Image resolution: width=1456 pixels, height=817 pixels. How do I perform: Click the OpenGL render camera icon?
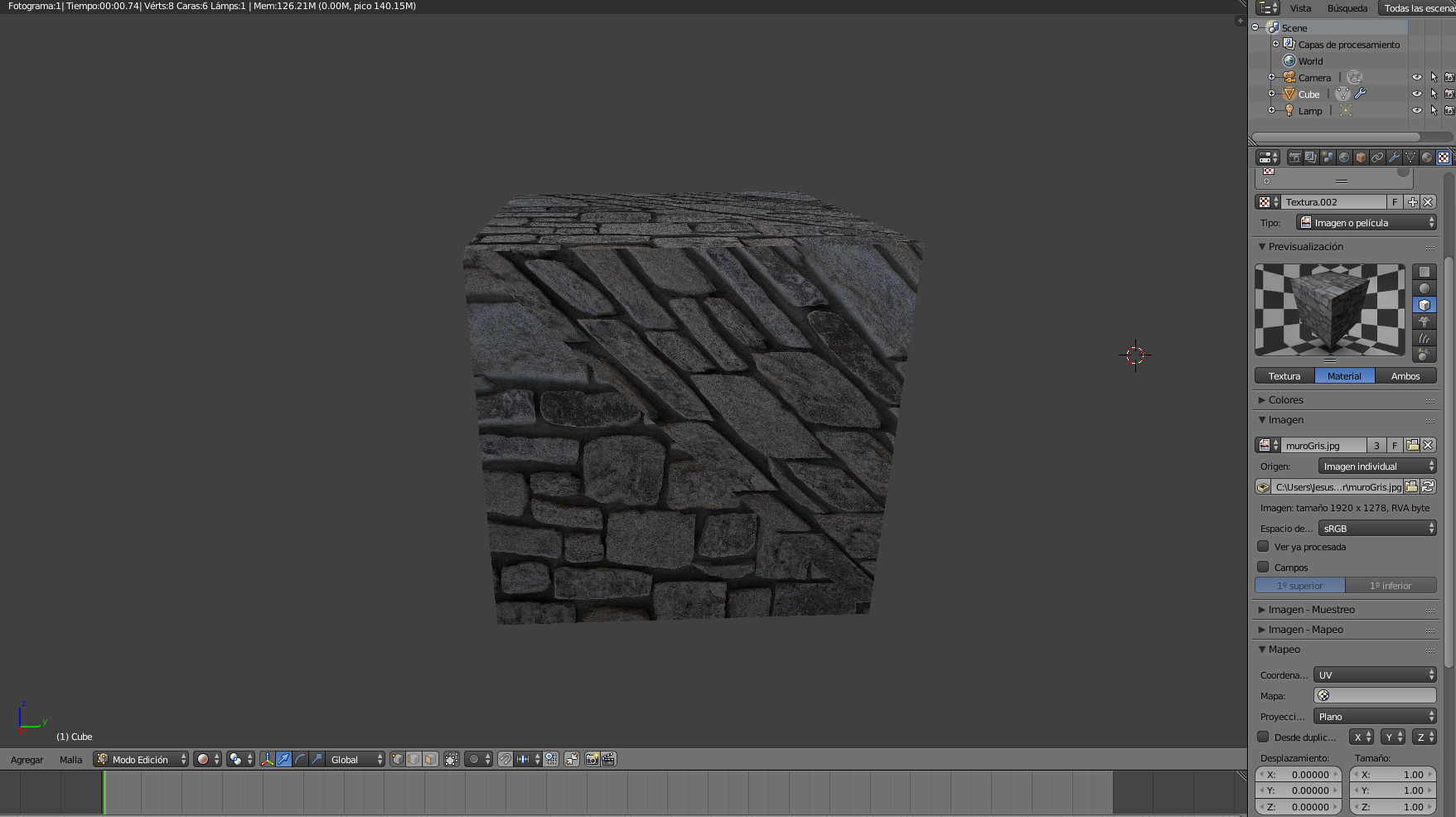coord(592,759)
